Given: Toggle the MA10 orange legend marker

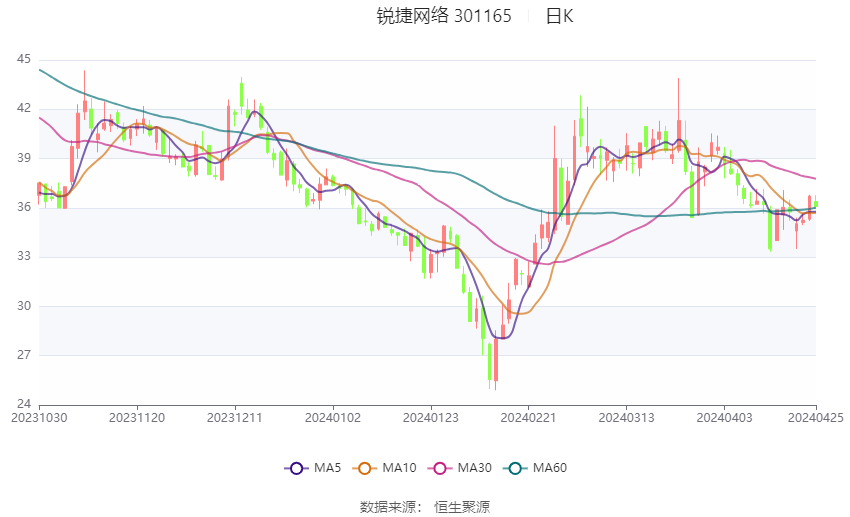Looking at the screenshot, I should click(x=366, y=468).
